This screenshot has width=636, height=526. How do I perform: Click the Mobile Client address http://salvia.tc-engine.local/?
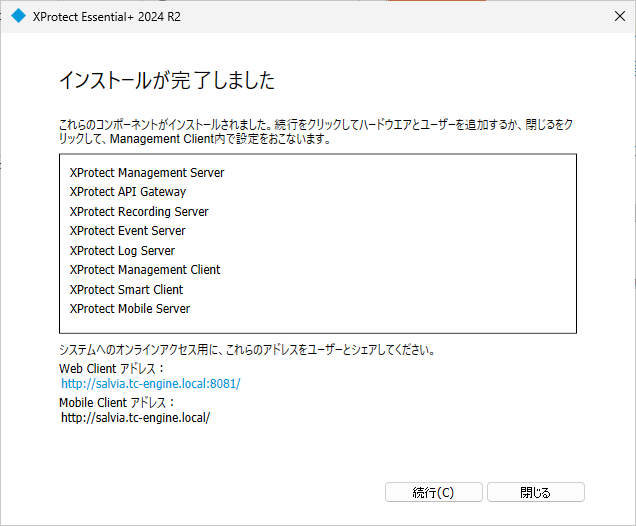coord(135,418)
